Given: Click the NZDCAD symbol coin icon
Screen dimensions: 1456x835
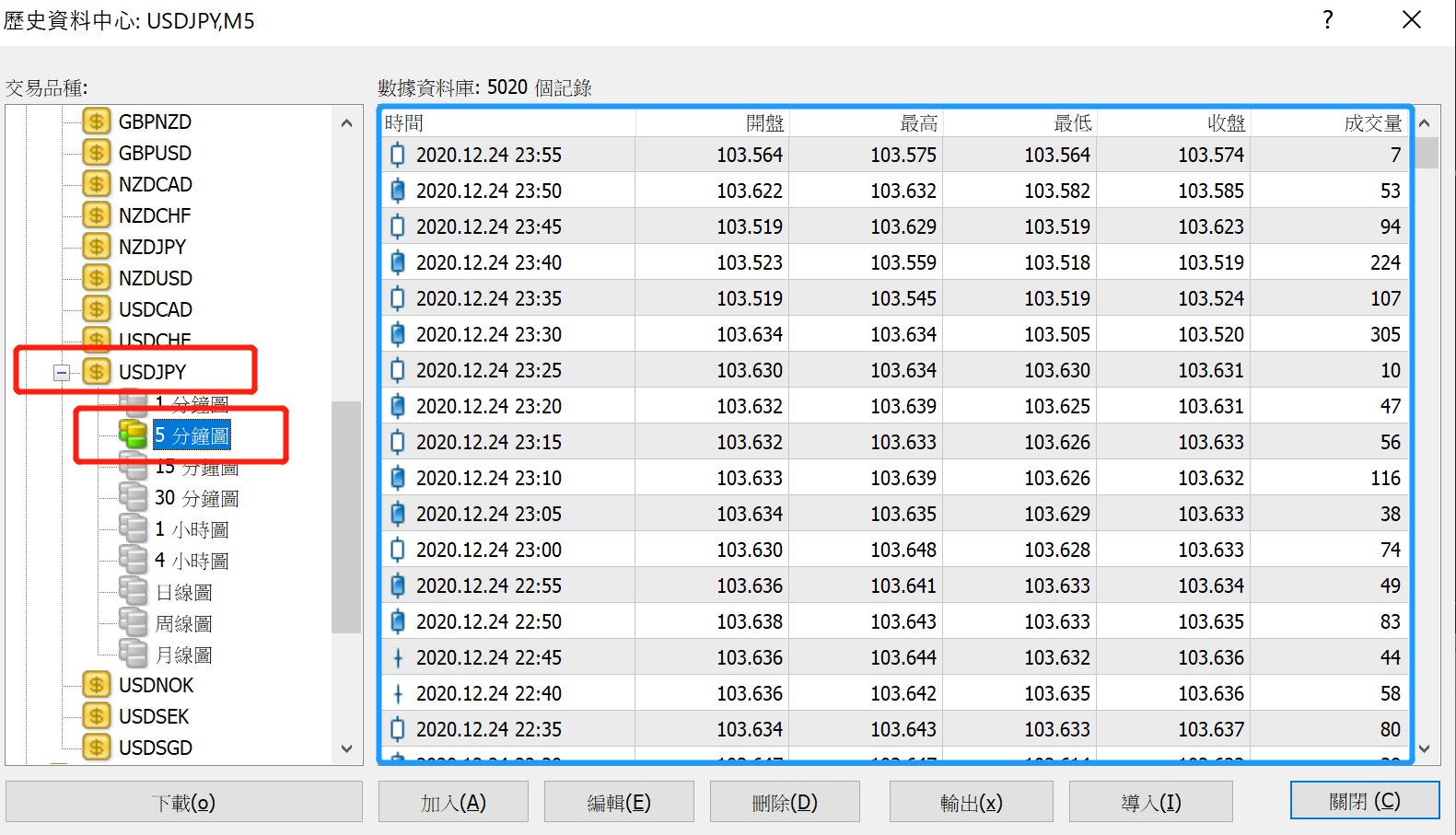Looking at the screenshot, I should [x=96, y=184].
